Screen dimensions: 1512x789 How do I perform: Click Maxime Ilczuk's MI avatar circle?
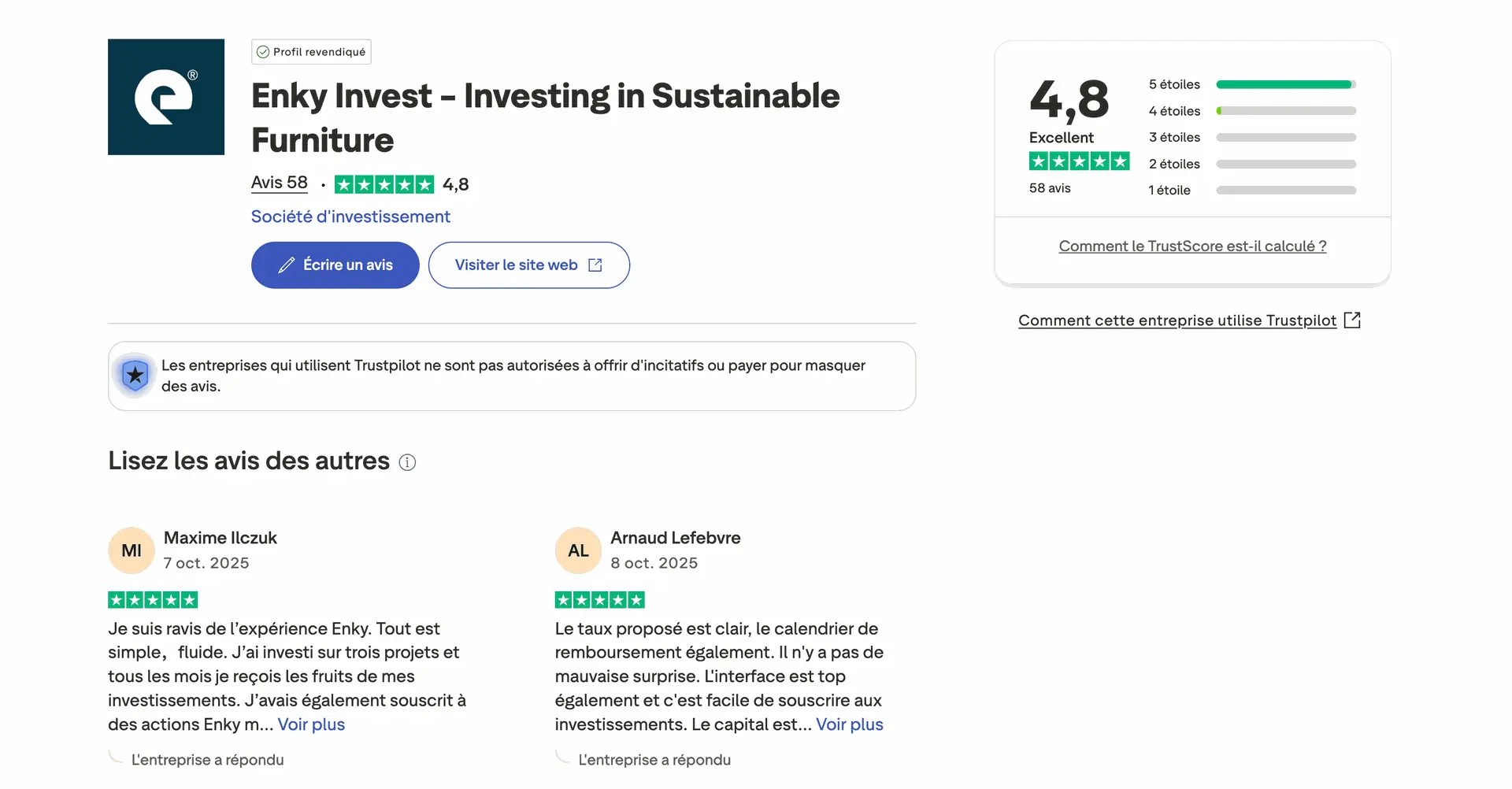click(131, 550)
